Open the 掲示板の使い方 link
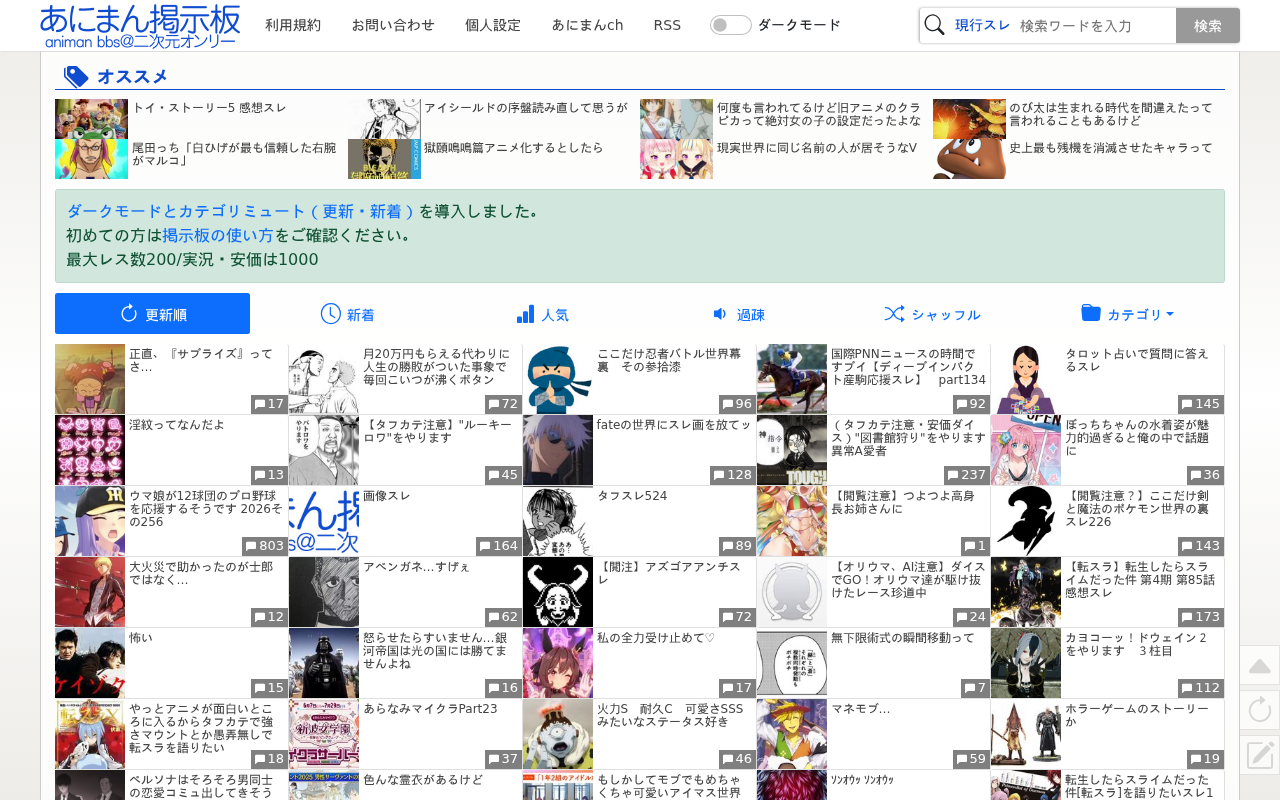1280x800 pixels. pos(218,236)
